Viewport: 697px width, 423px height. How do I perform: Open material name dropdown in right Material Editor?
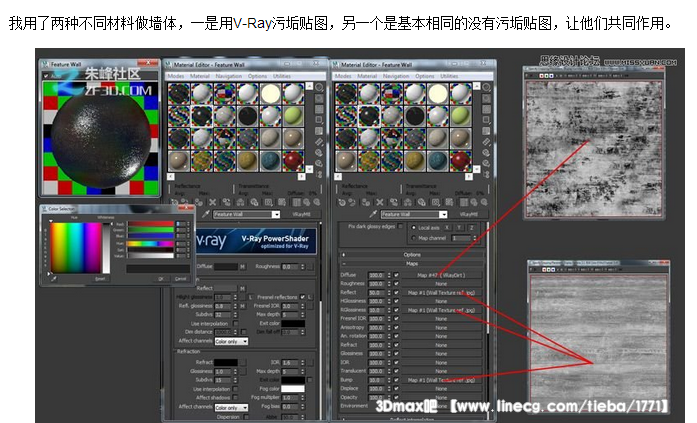tap(443, 215)
